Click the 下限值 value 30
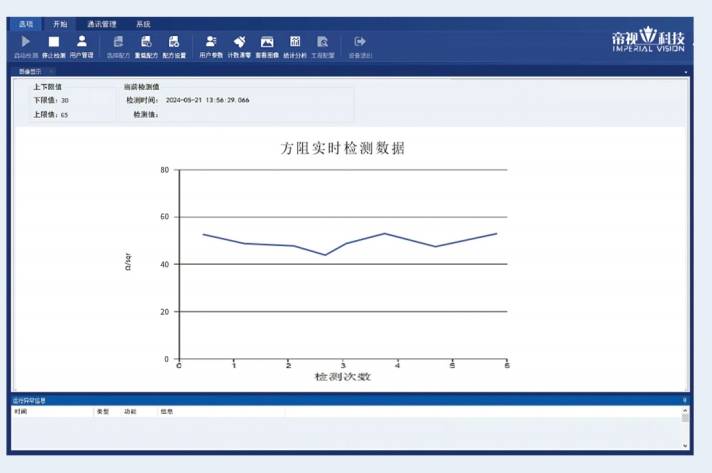Viewport: 712px width, 473px height. click(65, 100)
